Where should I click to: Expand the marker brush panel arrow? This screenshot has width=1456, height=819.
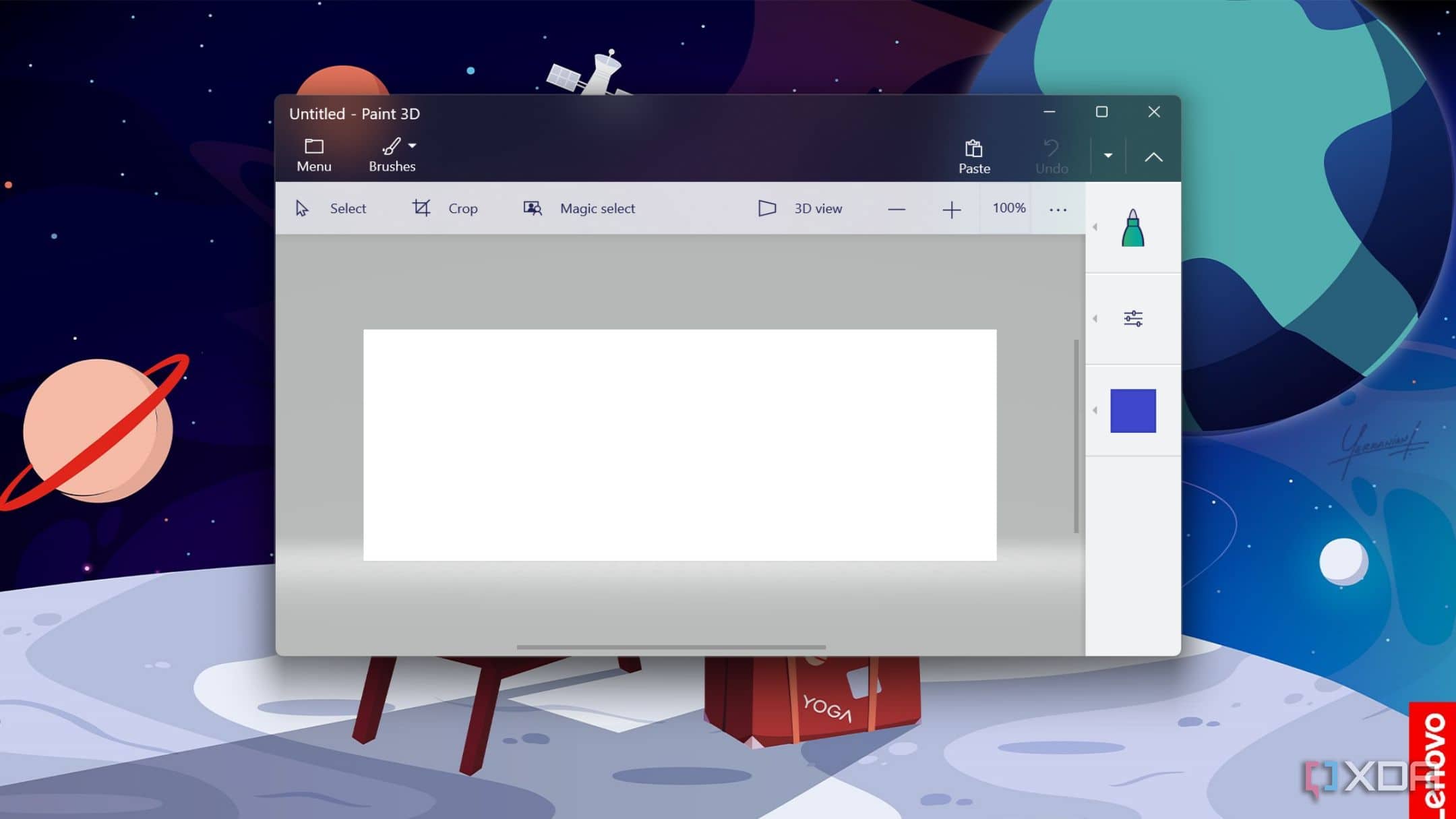1095,227
